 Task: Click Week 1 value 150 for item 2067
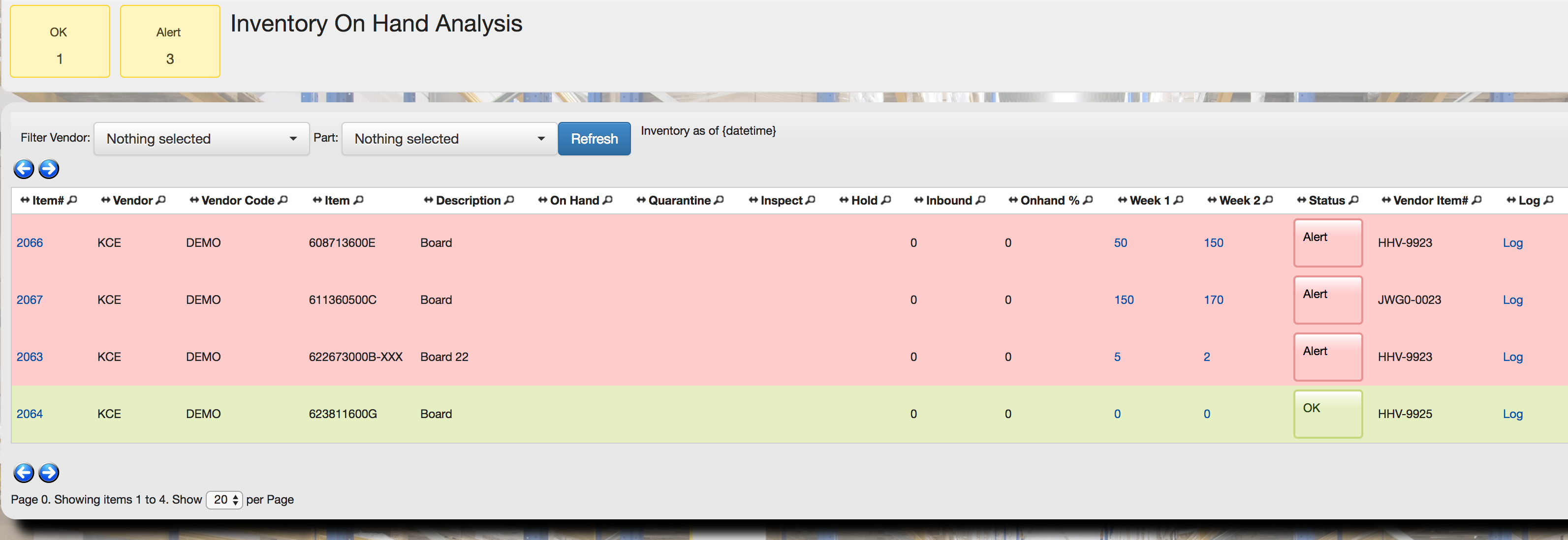[x=1124, y=300]
